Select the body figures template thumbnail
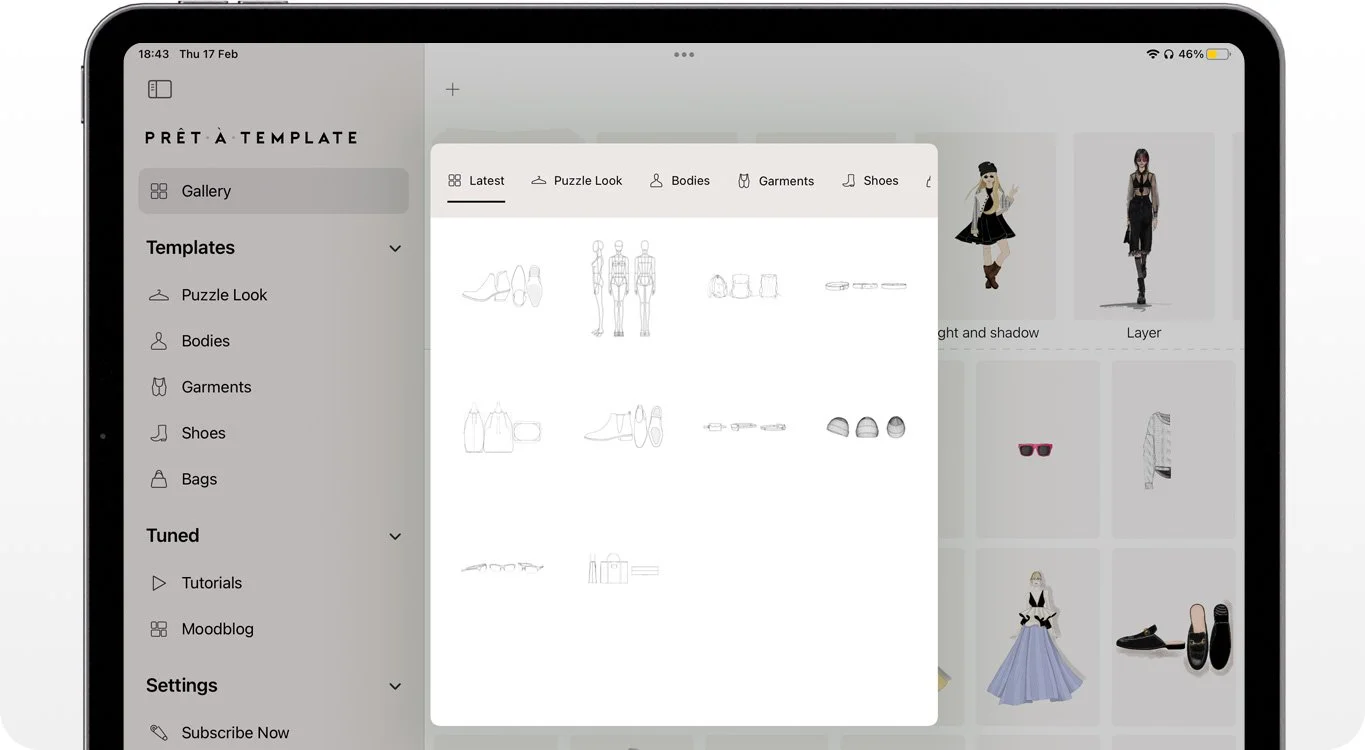This screenshot has height=750, width=1365. coord(622,287)
